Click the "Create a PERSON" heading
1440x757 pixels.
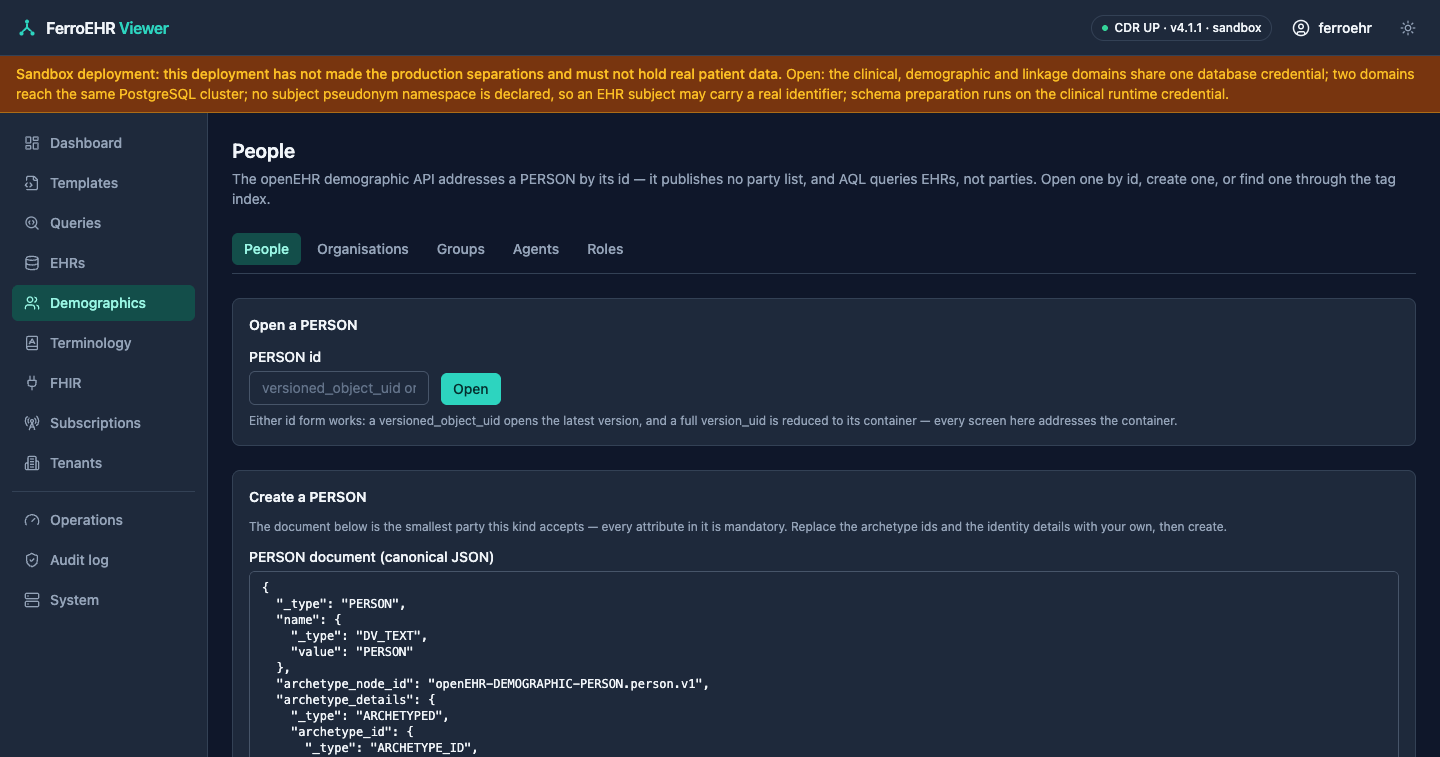click(308, 497)
